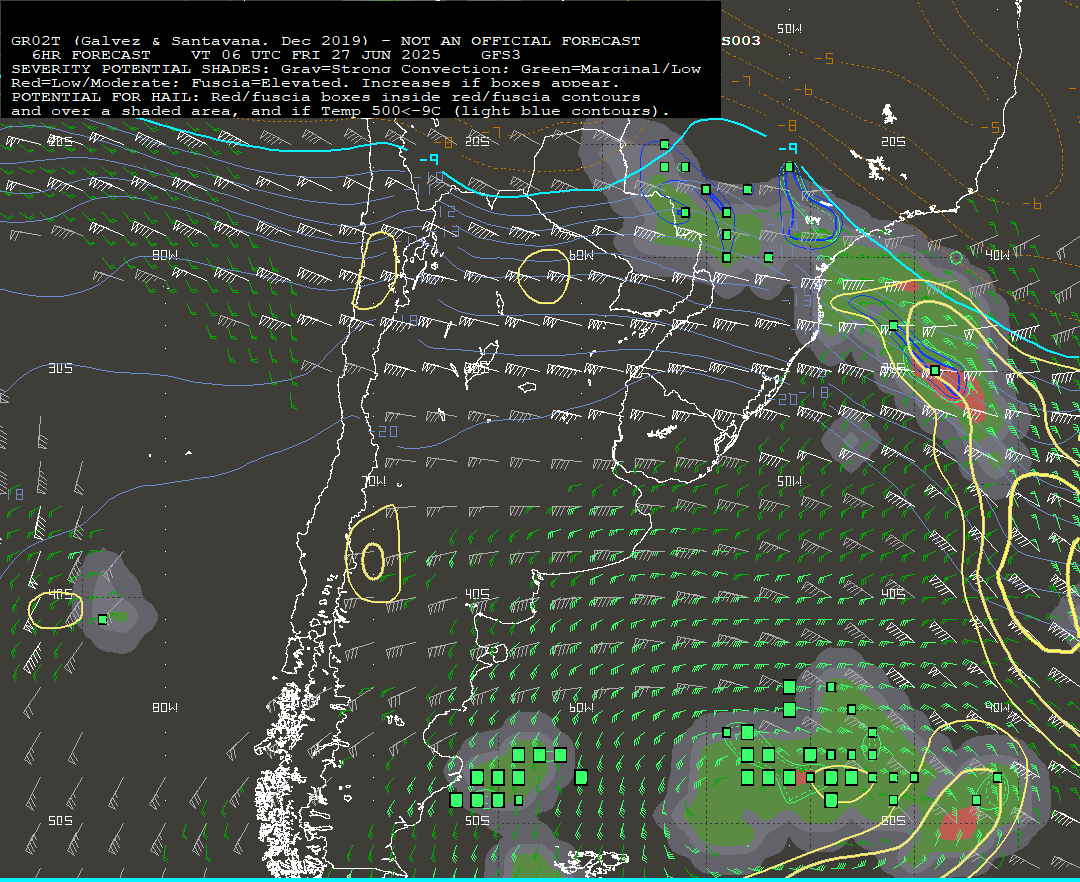Click the 80W label between 20S and 30S
Viewport: 1080px width, 882px height.
click(x=165, y=255)
